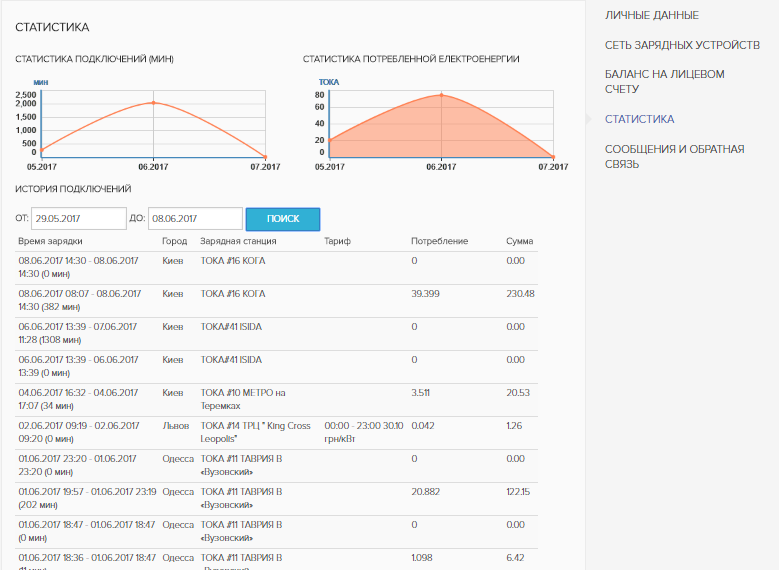779x570 pixels.
Task: Click the Потребление column header
Action: [x=439, y=241]
